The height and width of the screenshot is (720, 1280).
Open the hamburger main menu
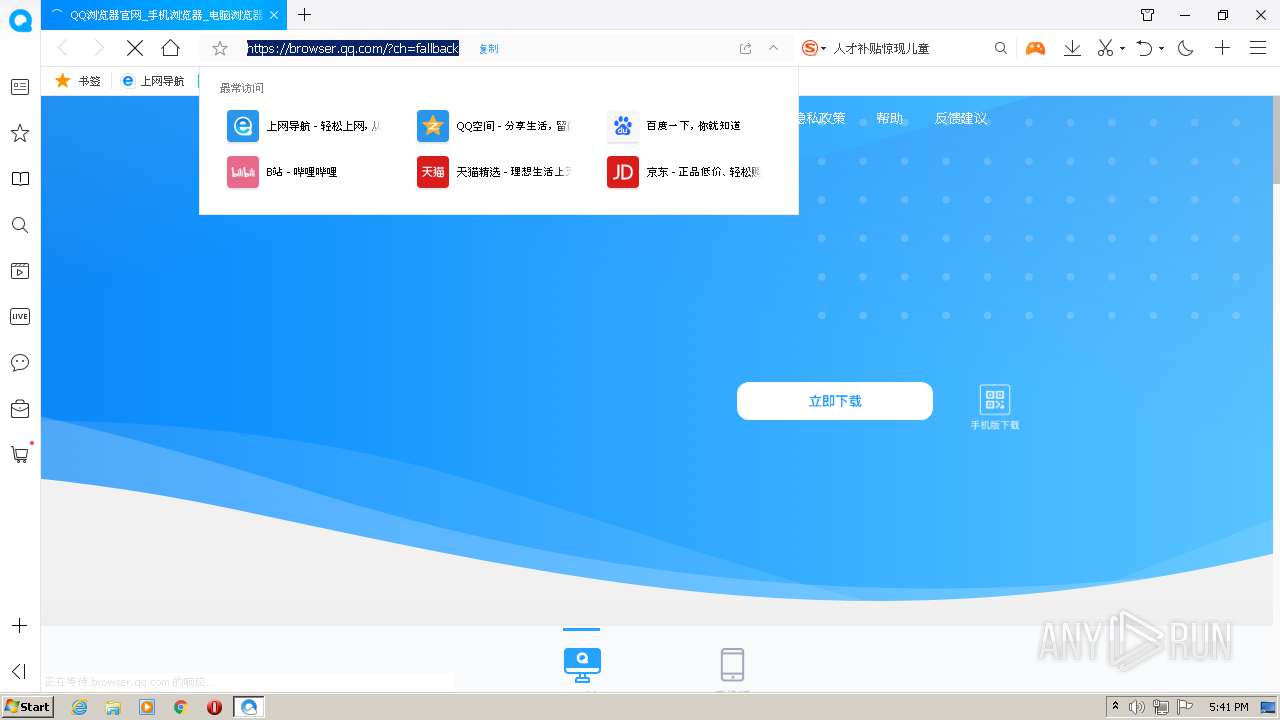click(x=1258, y=48)
